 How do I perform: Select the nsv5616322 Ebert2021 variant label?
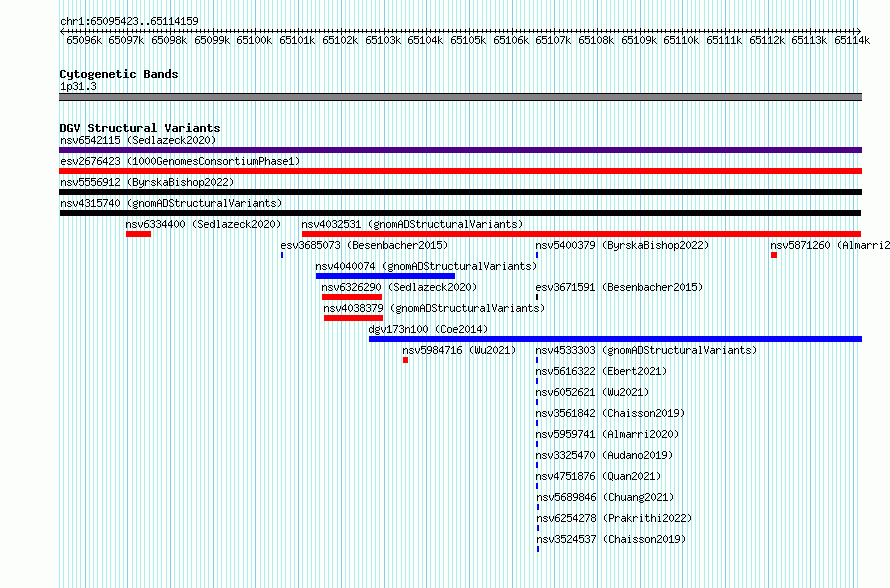[602, 371]
